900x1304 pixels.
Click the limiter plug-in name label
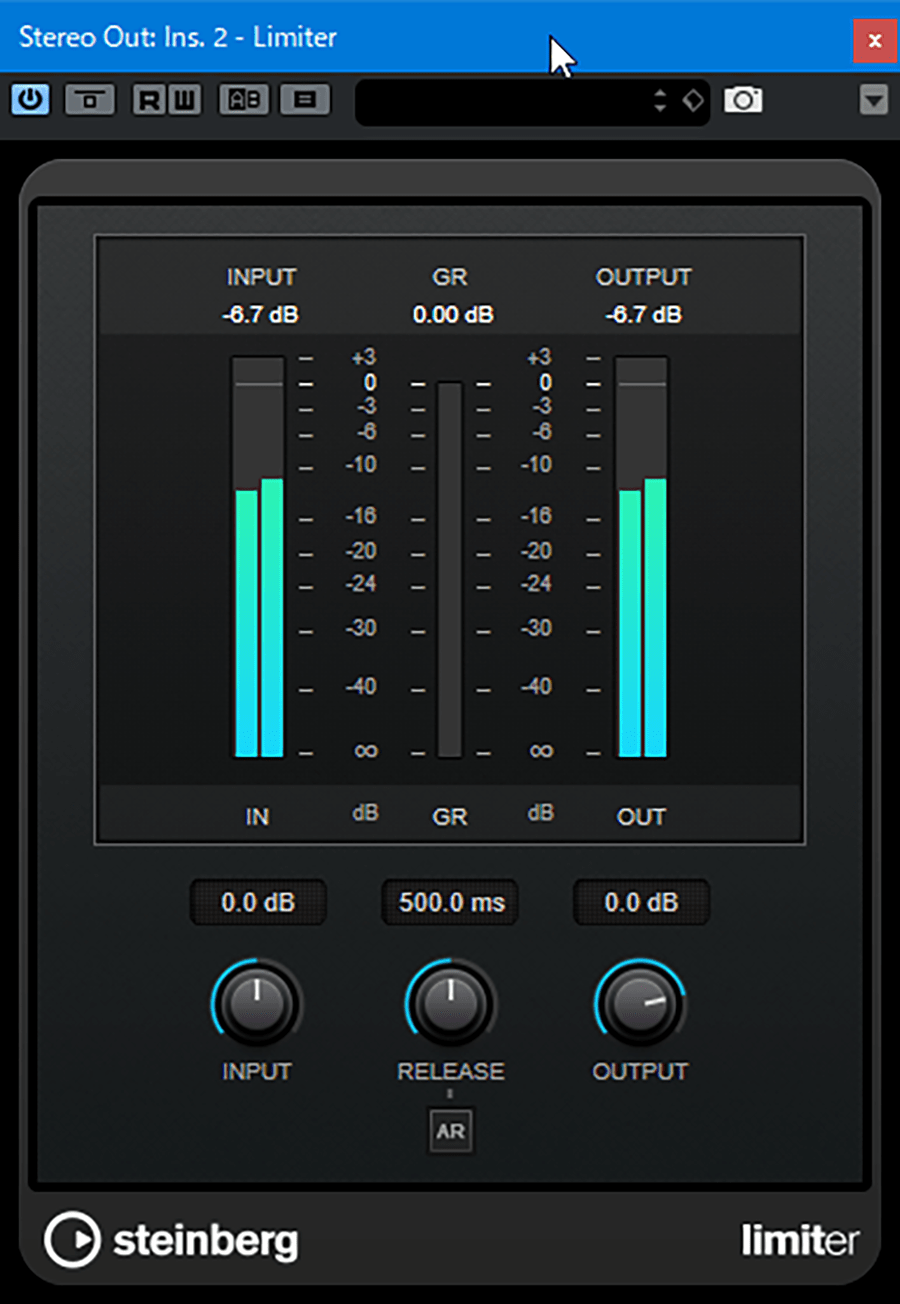pos(799,1241)
